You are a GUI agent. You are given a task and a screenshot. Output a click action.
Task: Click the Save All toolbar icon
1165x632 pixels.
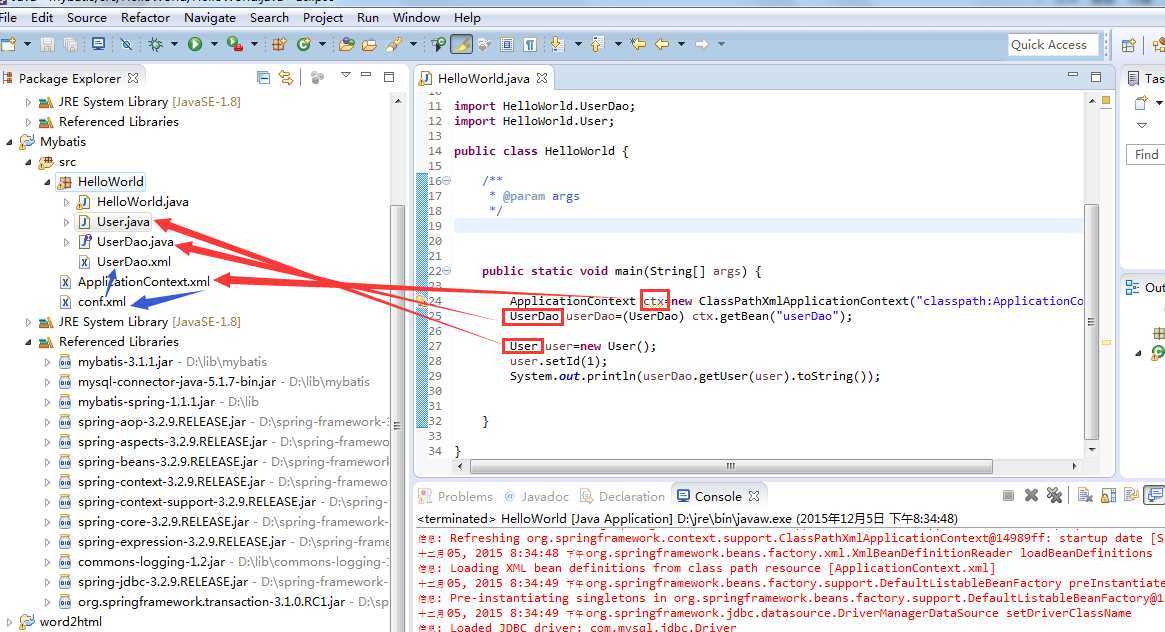(71, 45)
